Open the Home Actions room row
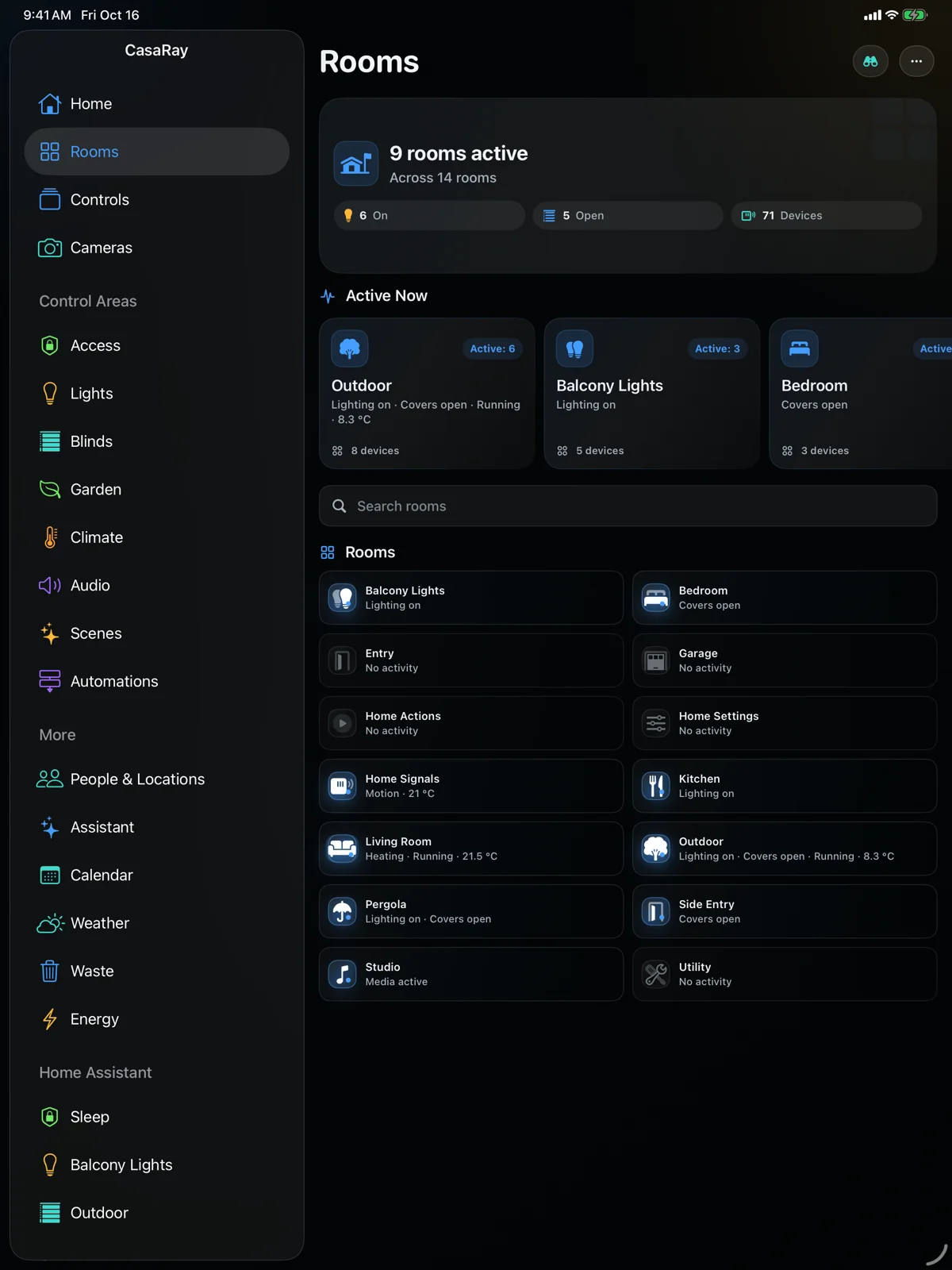Viewport: 952px width, 1270px height. [x=471, y=723]
